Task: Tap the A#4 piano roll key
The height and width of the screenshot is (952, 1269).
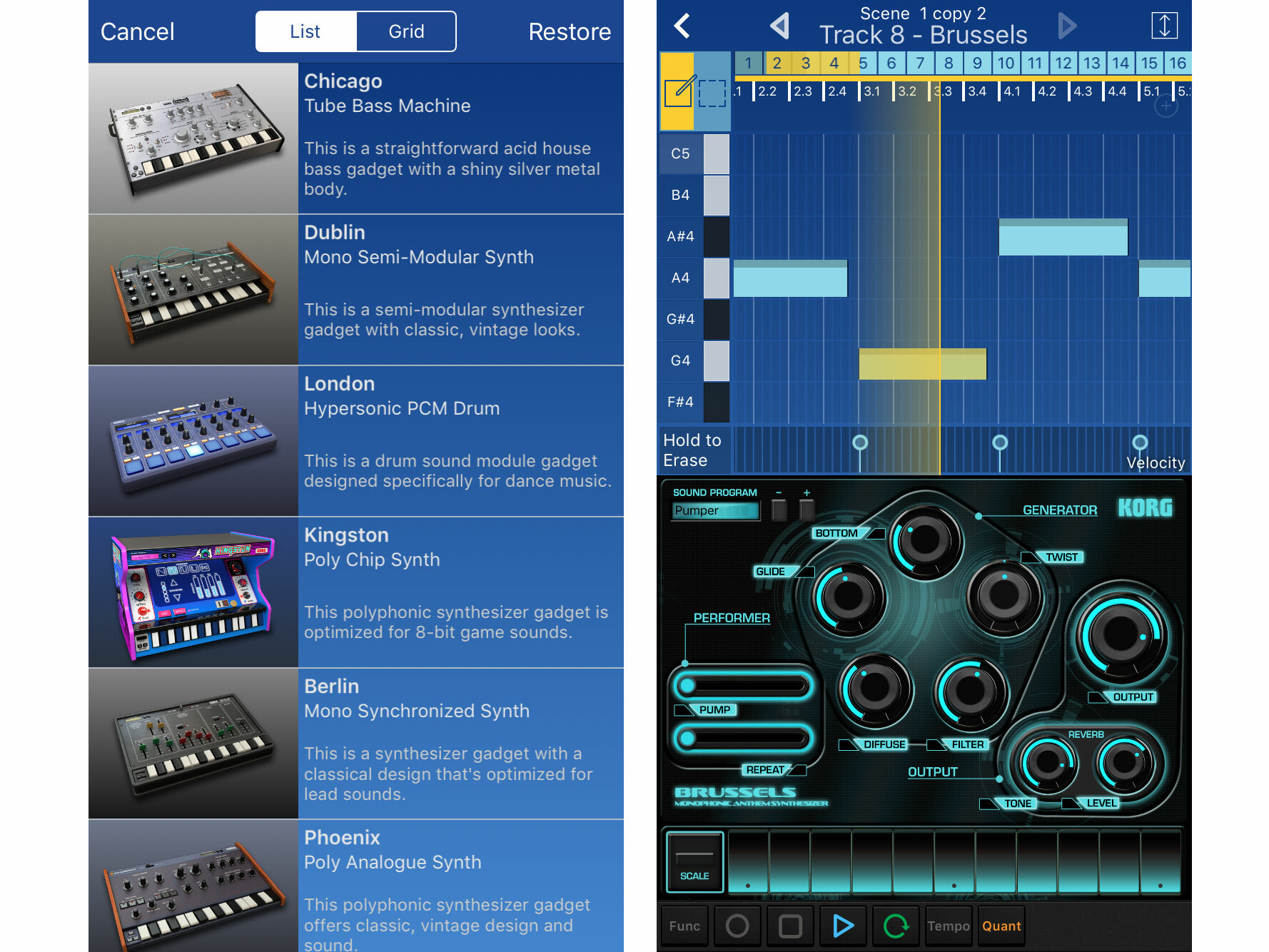Action: point(694,236)
